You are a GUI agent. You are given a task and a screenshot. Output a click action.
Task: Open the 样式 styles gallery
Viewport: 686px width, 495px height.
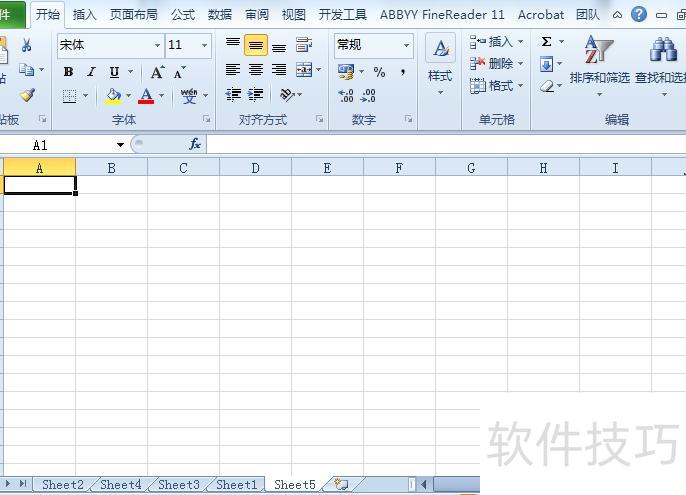[x=440, y=66]
